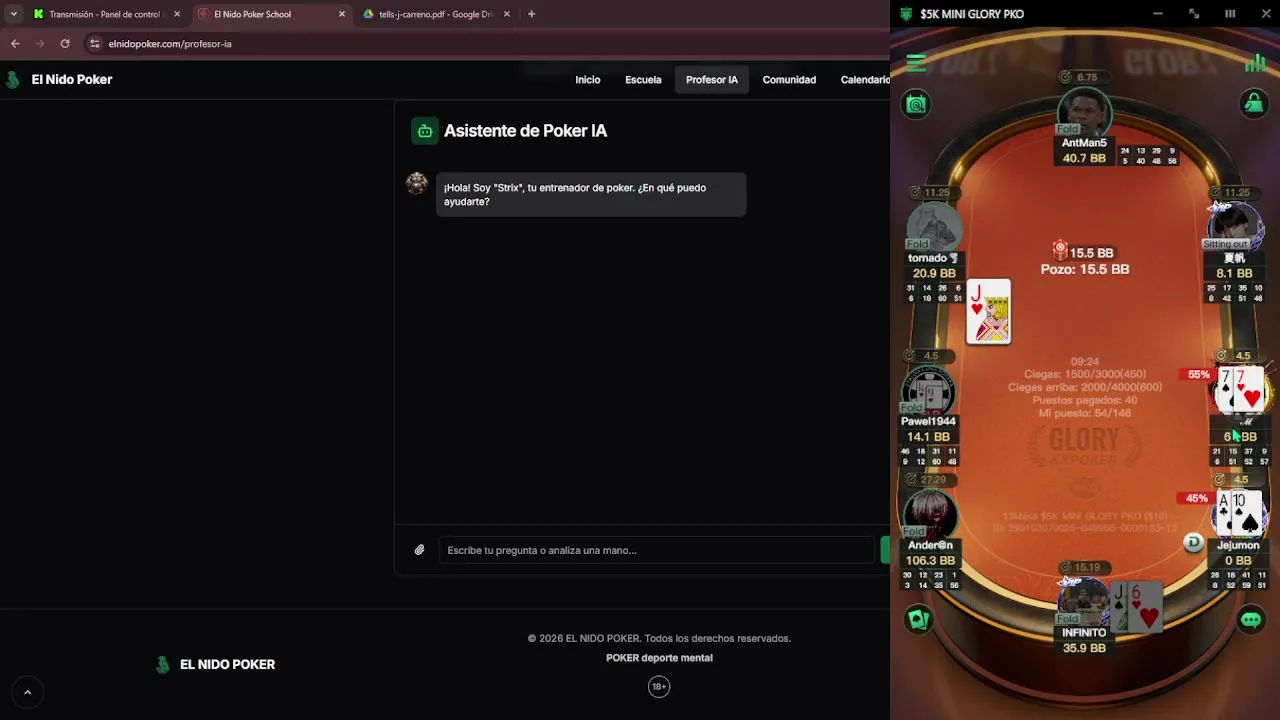
Task: Open the poker table hamburger menu
Action: coord(915,64)
